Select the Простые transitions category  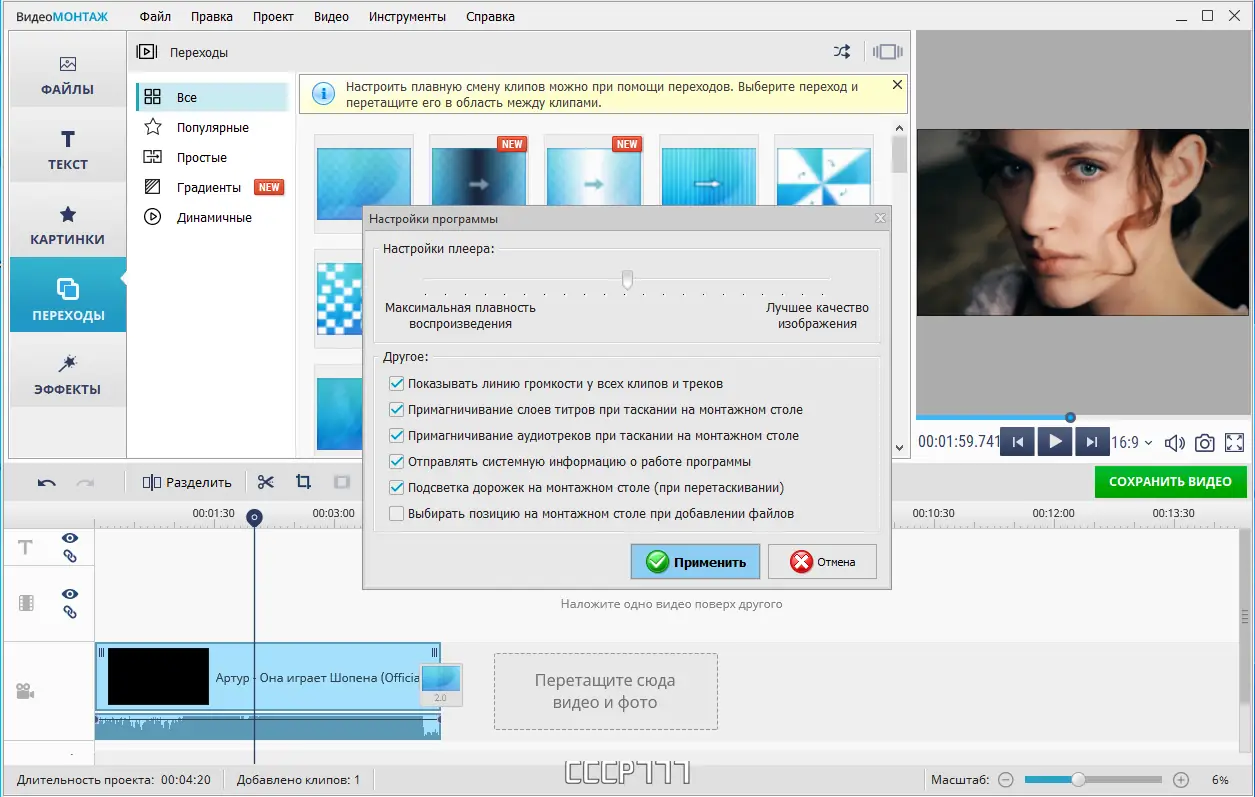[x=212, y=157]
